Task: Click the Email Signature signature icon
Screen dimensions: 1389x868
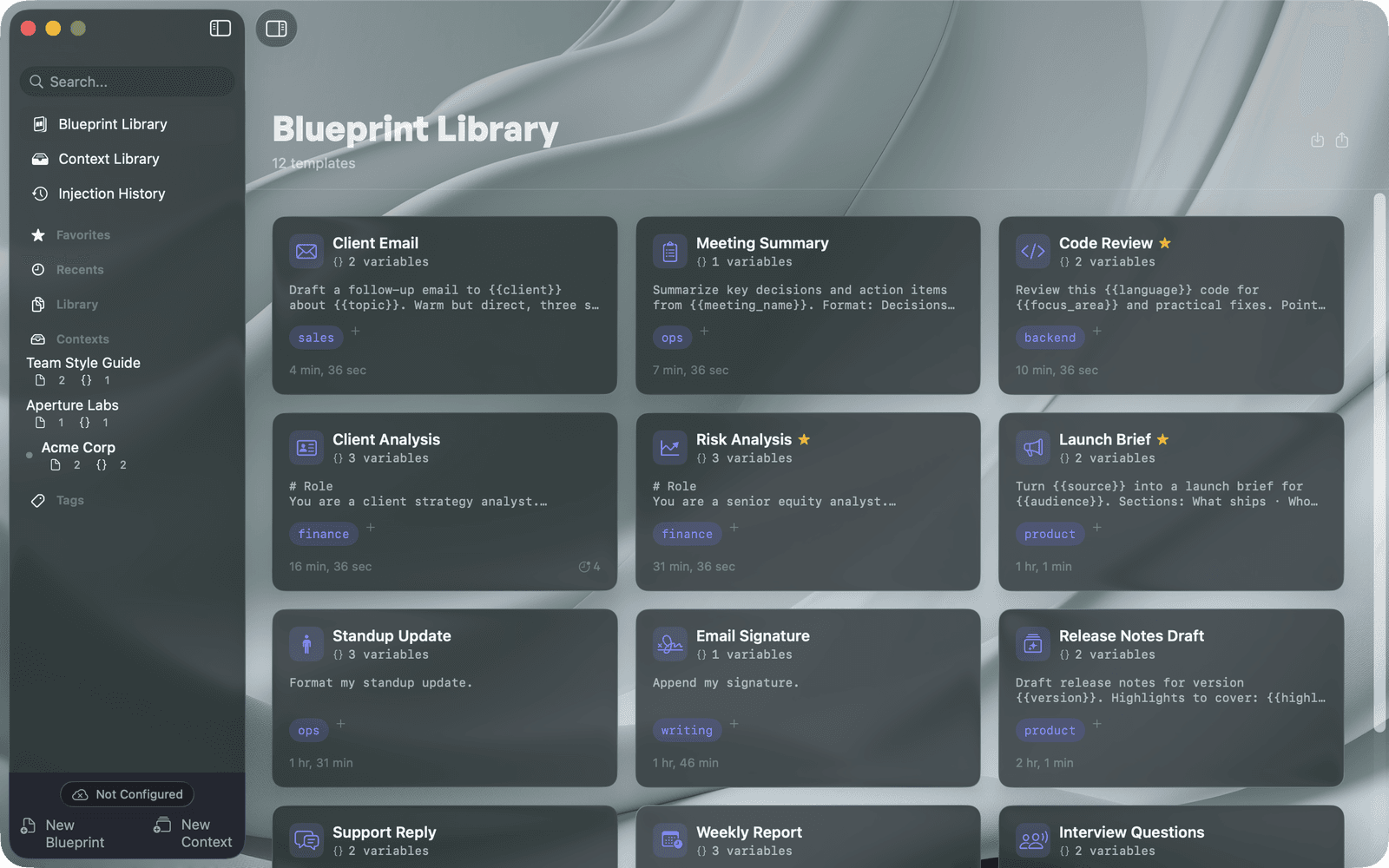Action: (x=670, y=644)
